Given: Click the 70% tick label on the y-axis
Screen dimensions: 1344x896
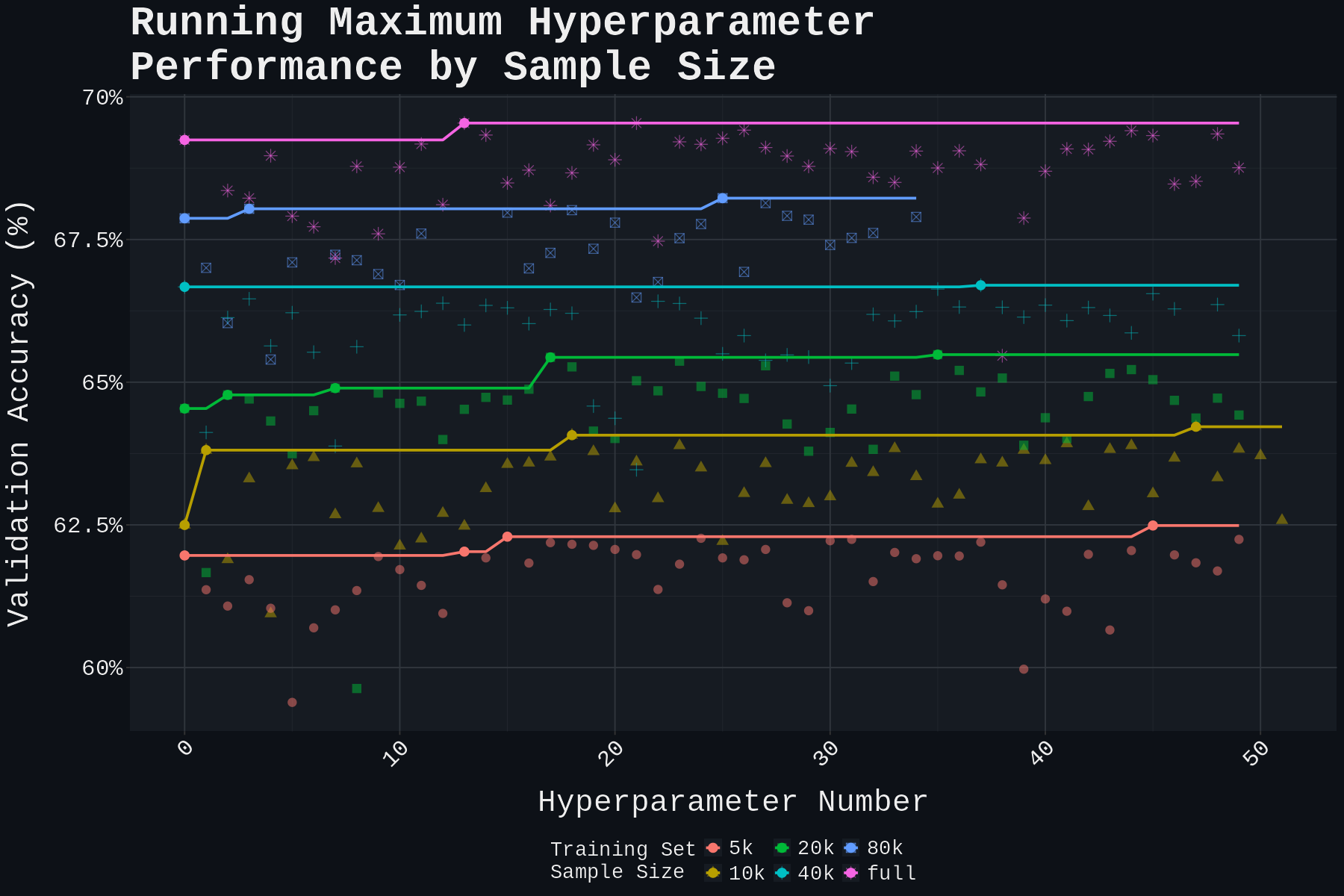Looking at the screenshot, I should click(x=105, y=95).
